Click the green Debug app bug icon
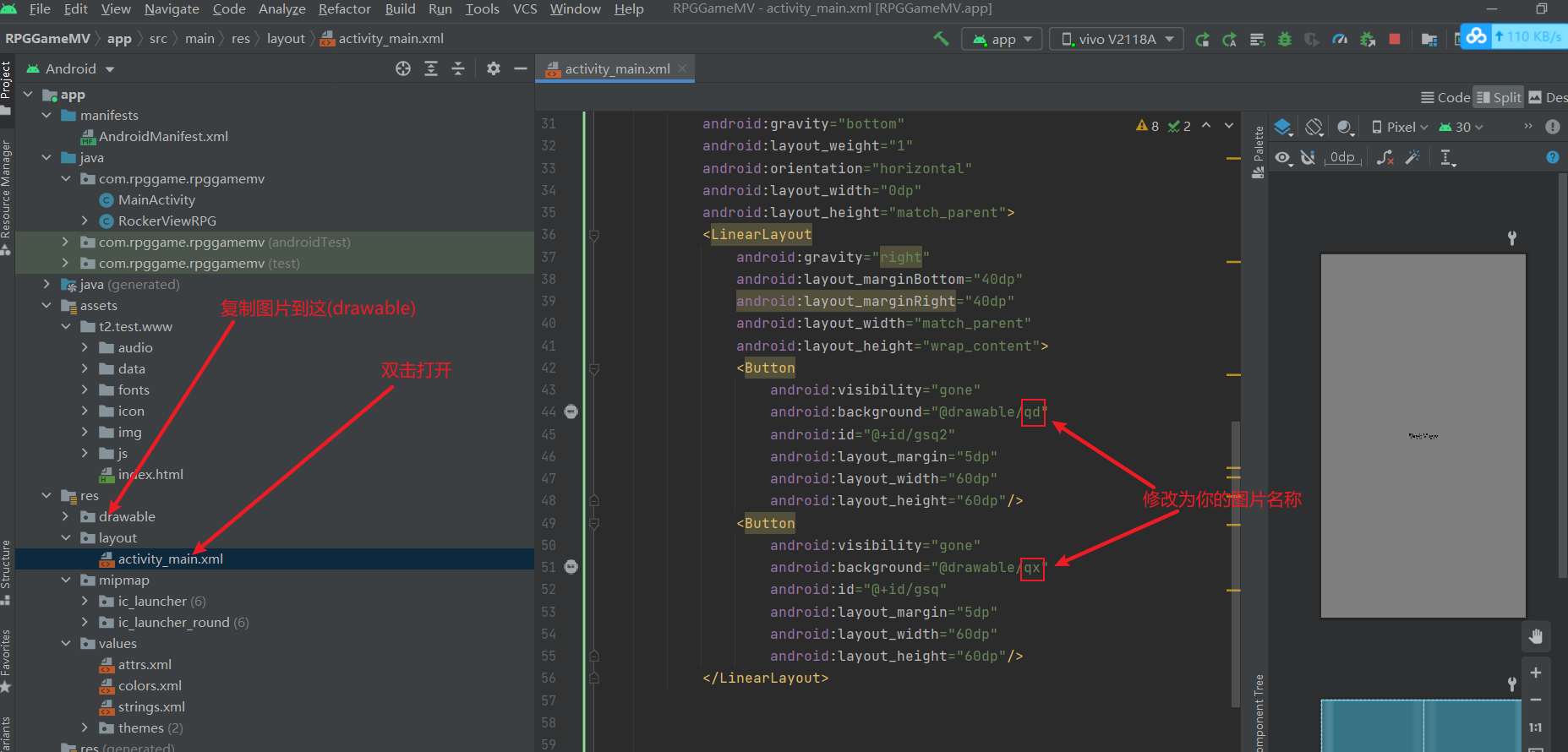 1285,39
